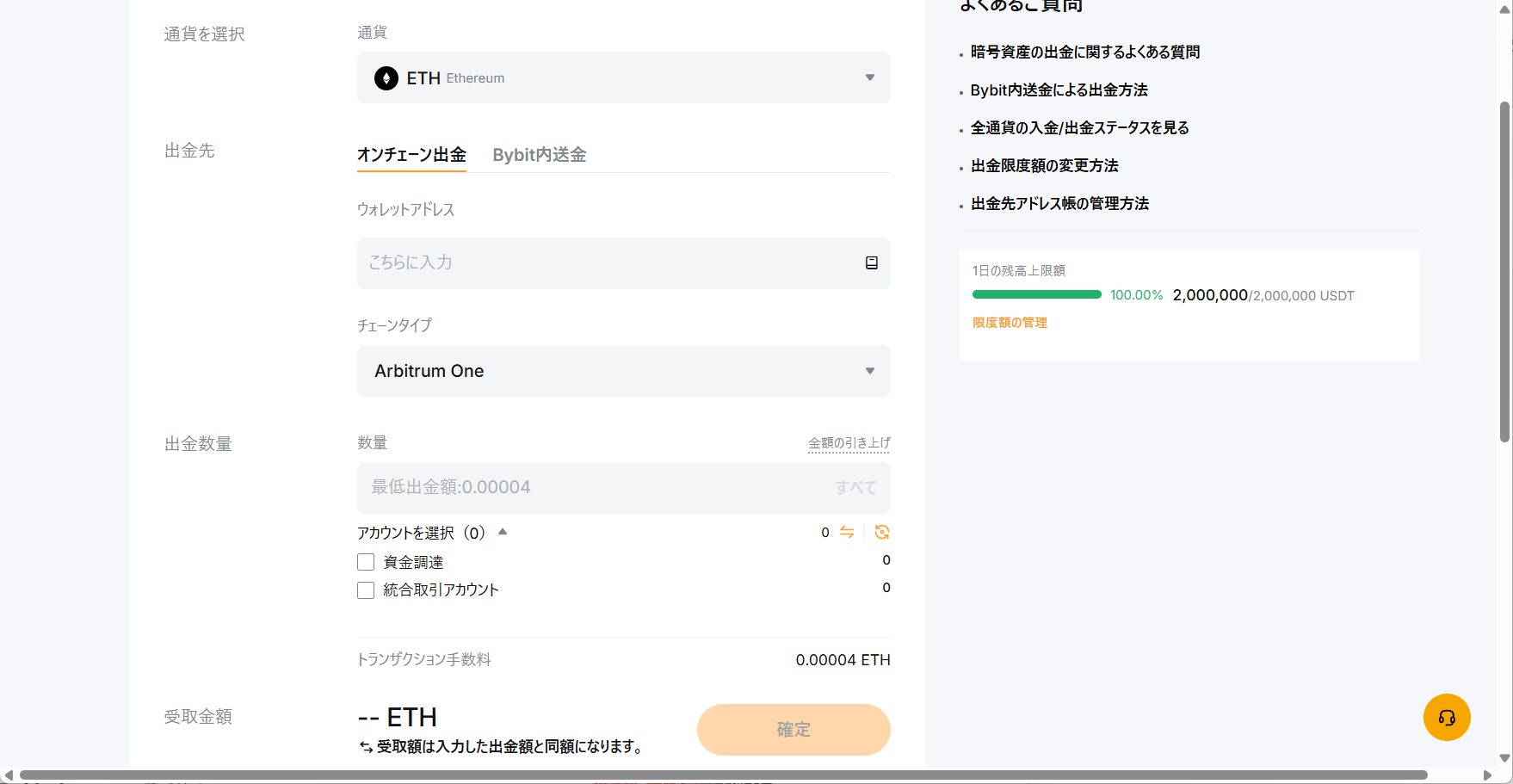The width and height of the screenshot is (1513, 784).
Task: Select the オンチェーン出金 tab
Action: [x=411, y=155]
